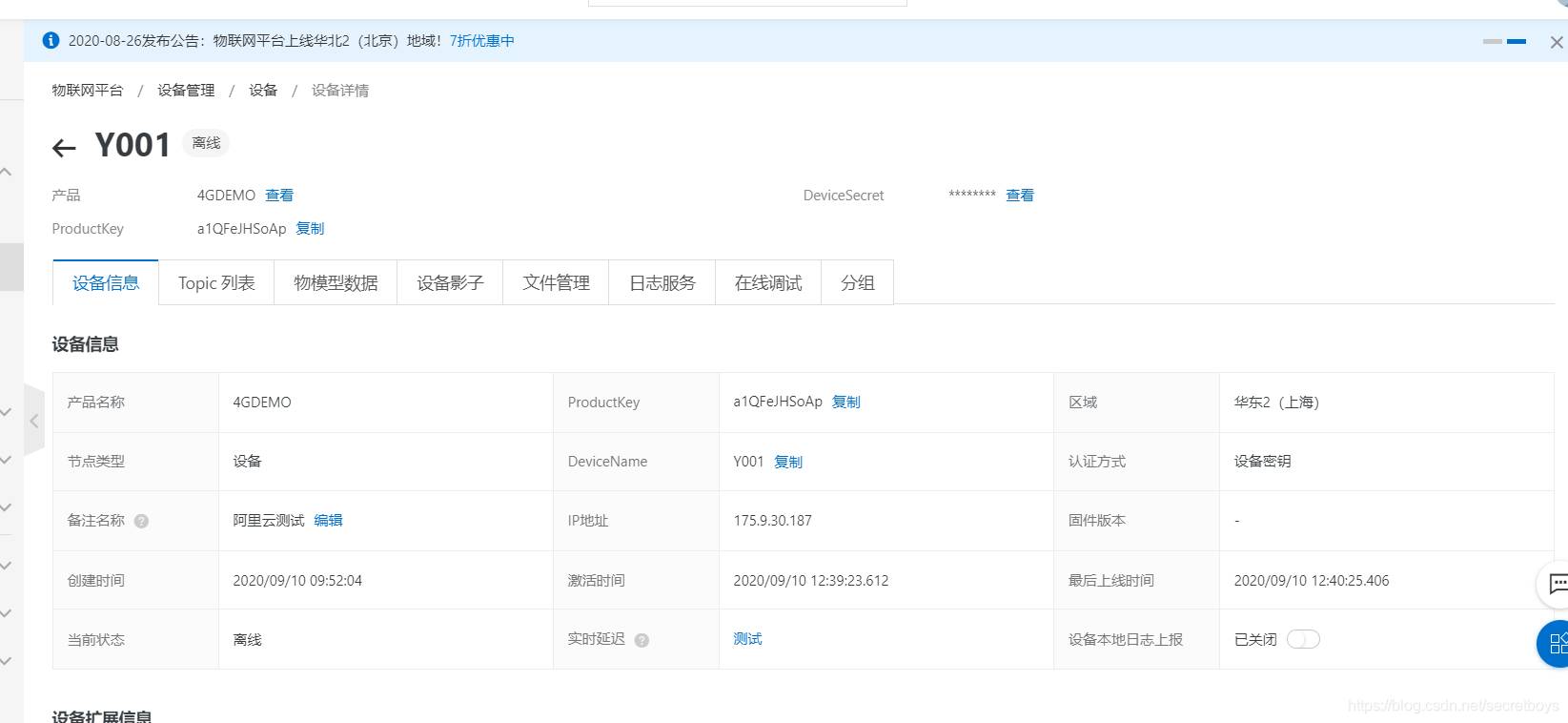Screen dimensions: 1568x723
Task: Copy ProductKey in device info table
Action: 846,402
